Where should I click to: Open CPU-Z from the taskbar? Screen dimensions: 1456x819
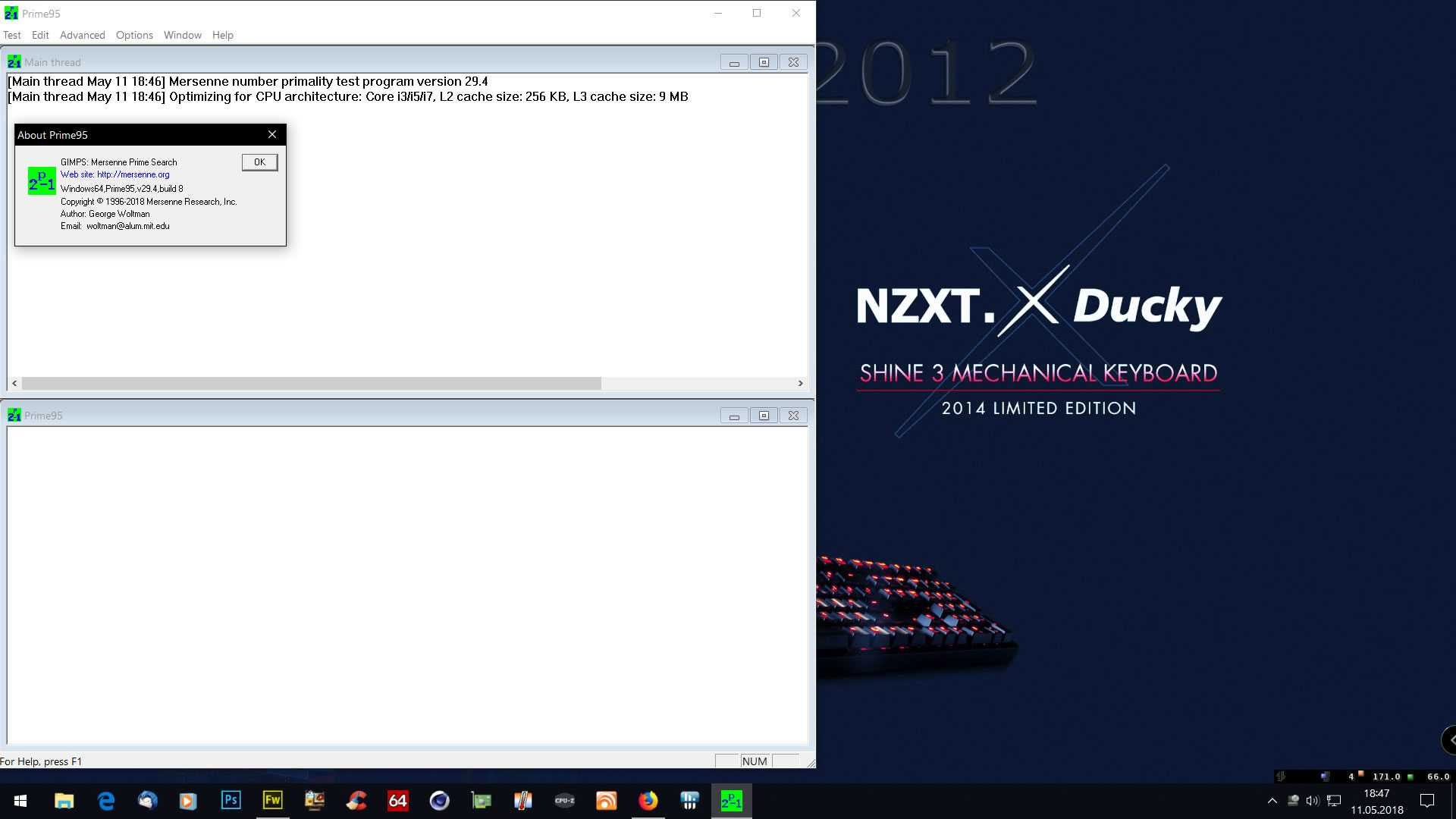pos(564,801)
